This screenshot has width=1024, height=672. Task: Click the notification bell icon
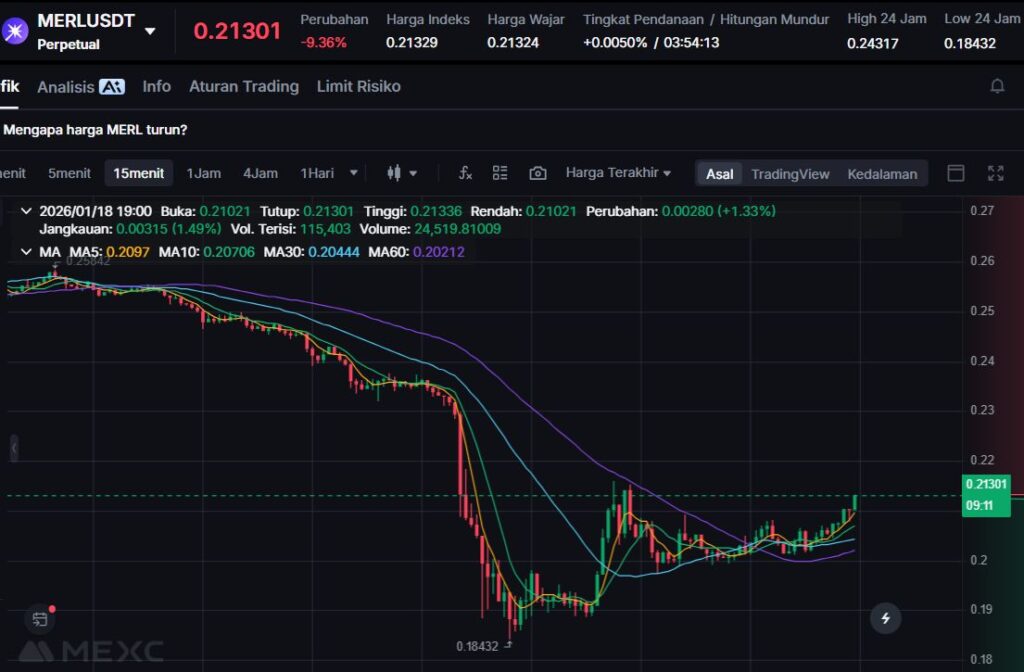coord(997,86)
